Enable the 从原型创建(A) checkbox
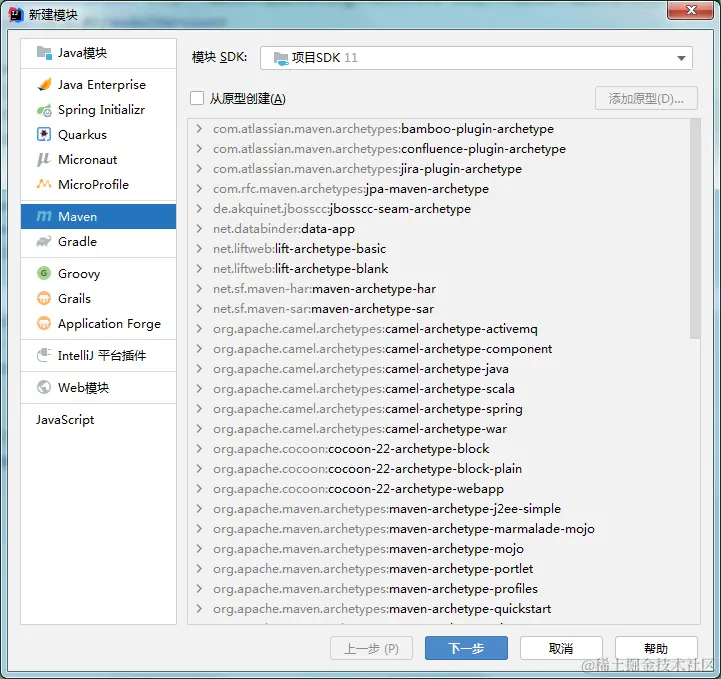Viewport: 721px width, 679px height. (197, 98)
